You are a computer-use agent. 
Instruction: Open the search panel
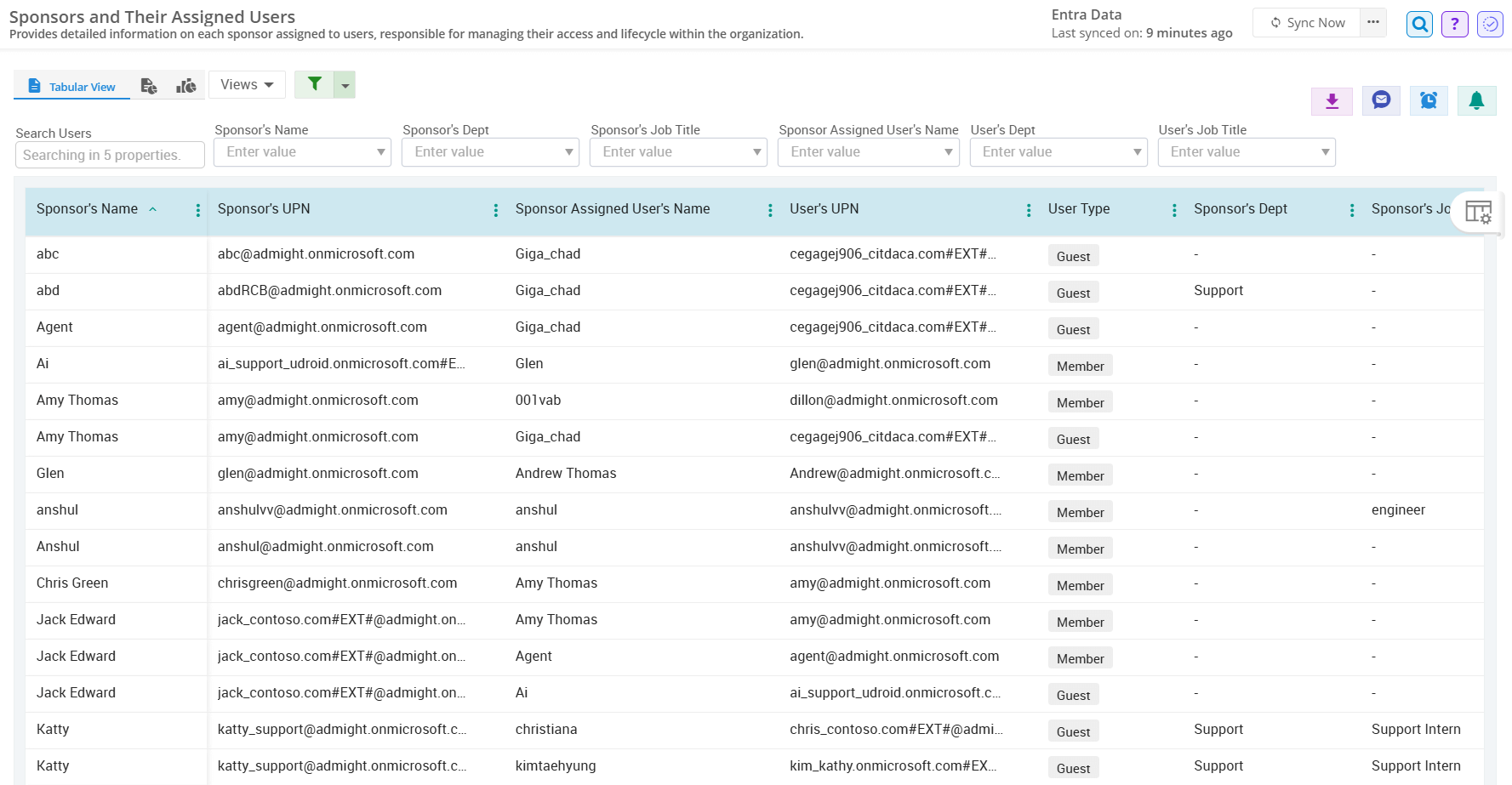1418,24
